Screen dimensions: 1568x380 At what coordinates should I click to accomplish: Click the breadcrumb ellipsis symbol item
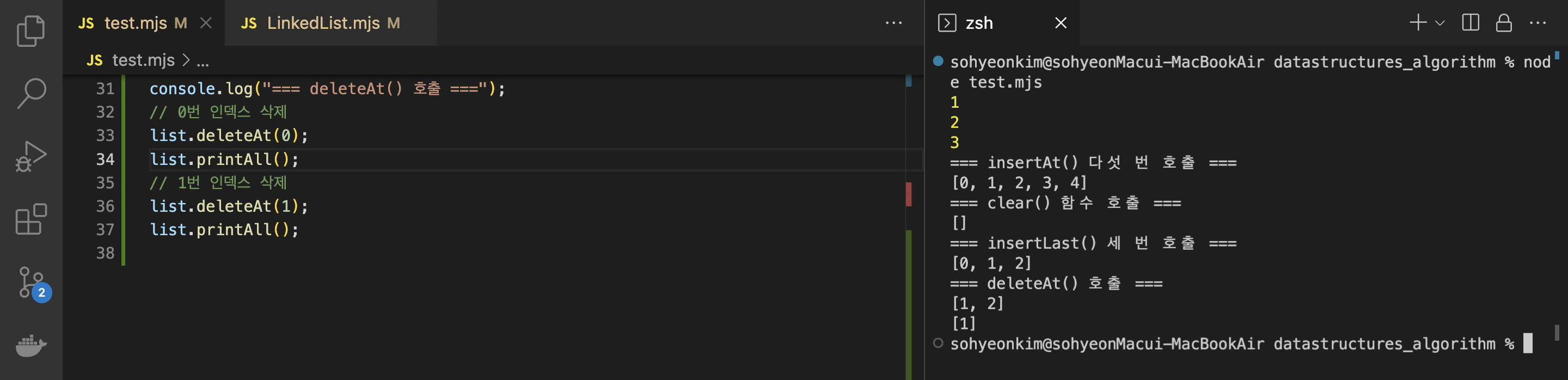203,60
